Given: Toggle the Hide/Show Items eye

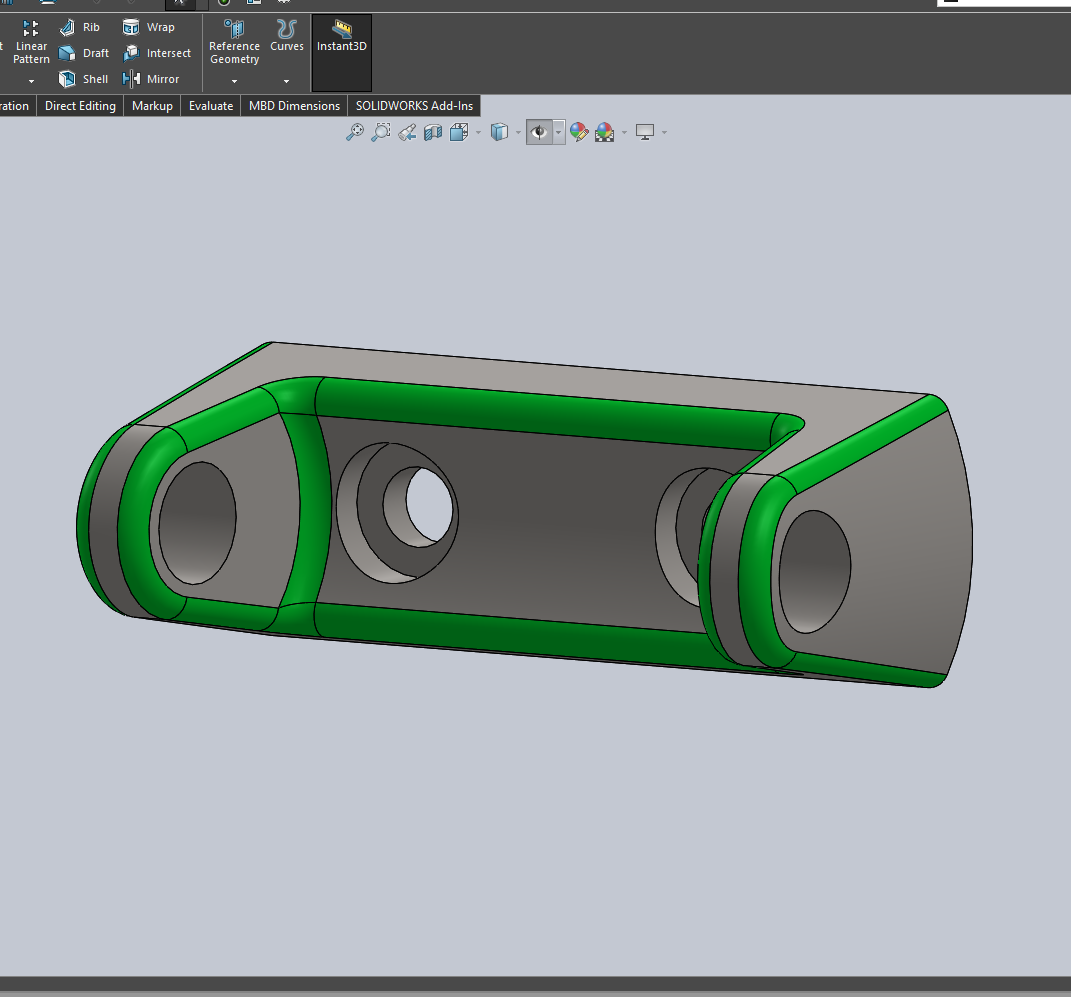Looking at the screenshot, I should point(540,131).
